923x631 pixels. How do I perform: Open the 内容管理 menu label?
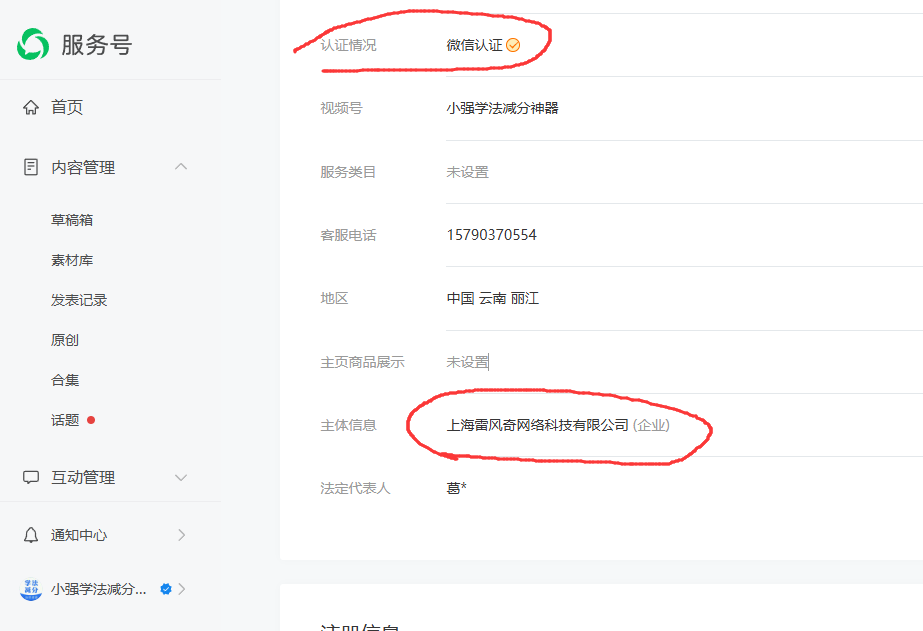pyautogui.click(x=83, y=167)
